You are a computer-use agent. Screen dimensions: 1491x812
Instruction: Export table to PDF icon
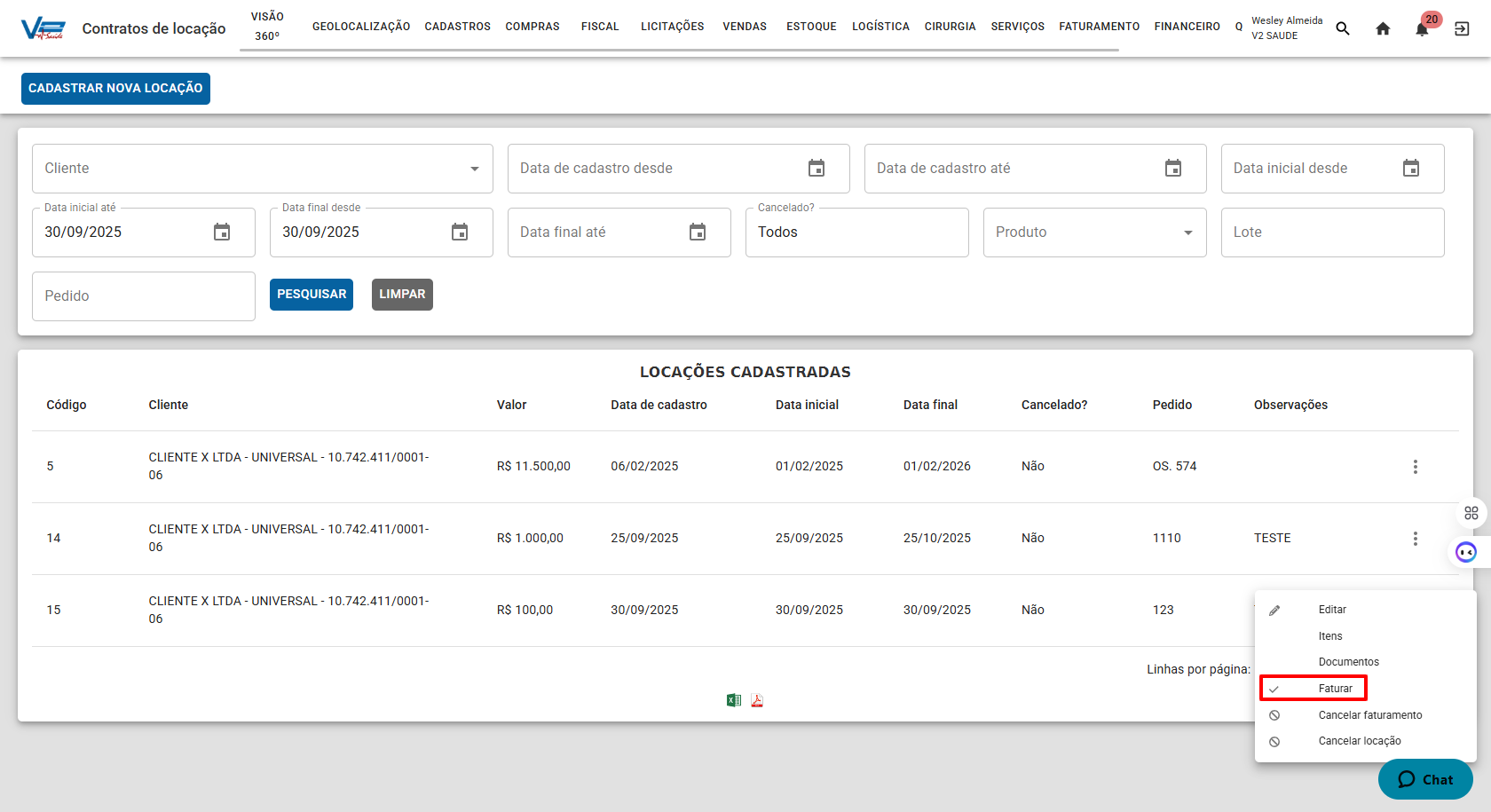(x=757, y=700)
